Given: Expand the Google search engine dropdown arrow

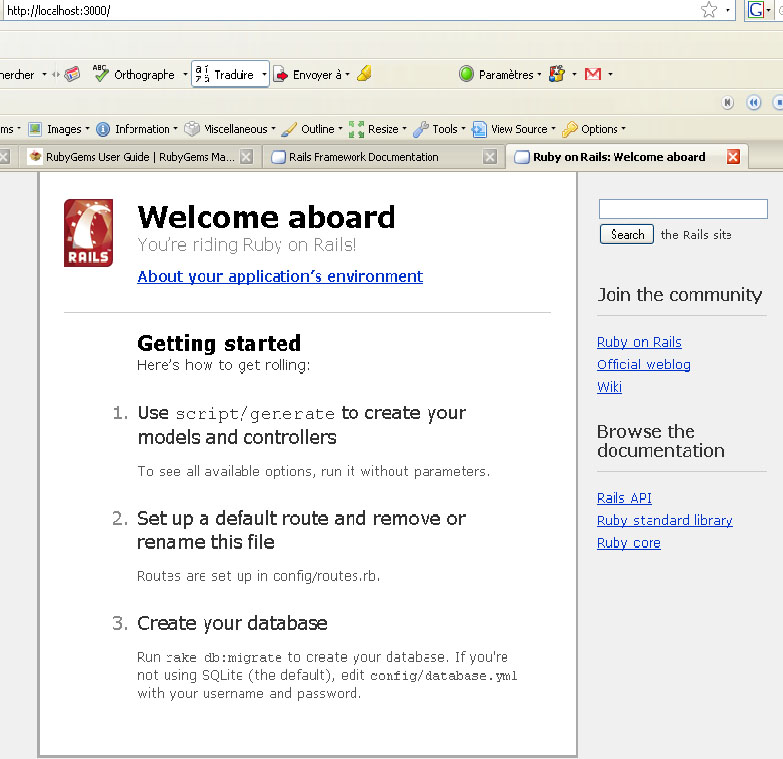Looking at the screenshot, I should click(769, 10).
